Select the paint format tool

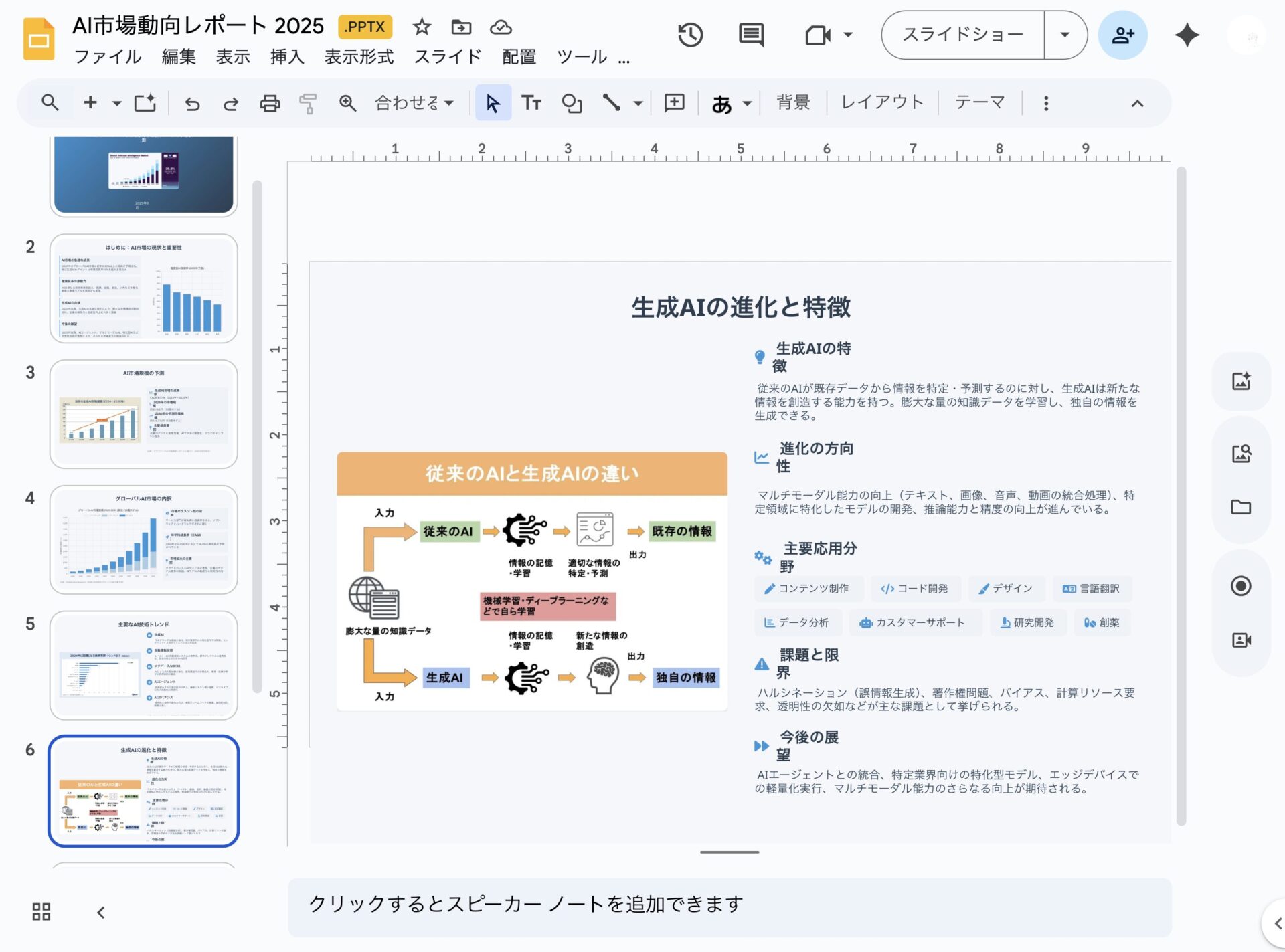307,102
